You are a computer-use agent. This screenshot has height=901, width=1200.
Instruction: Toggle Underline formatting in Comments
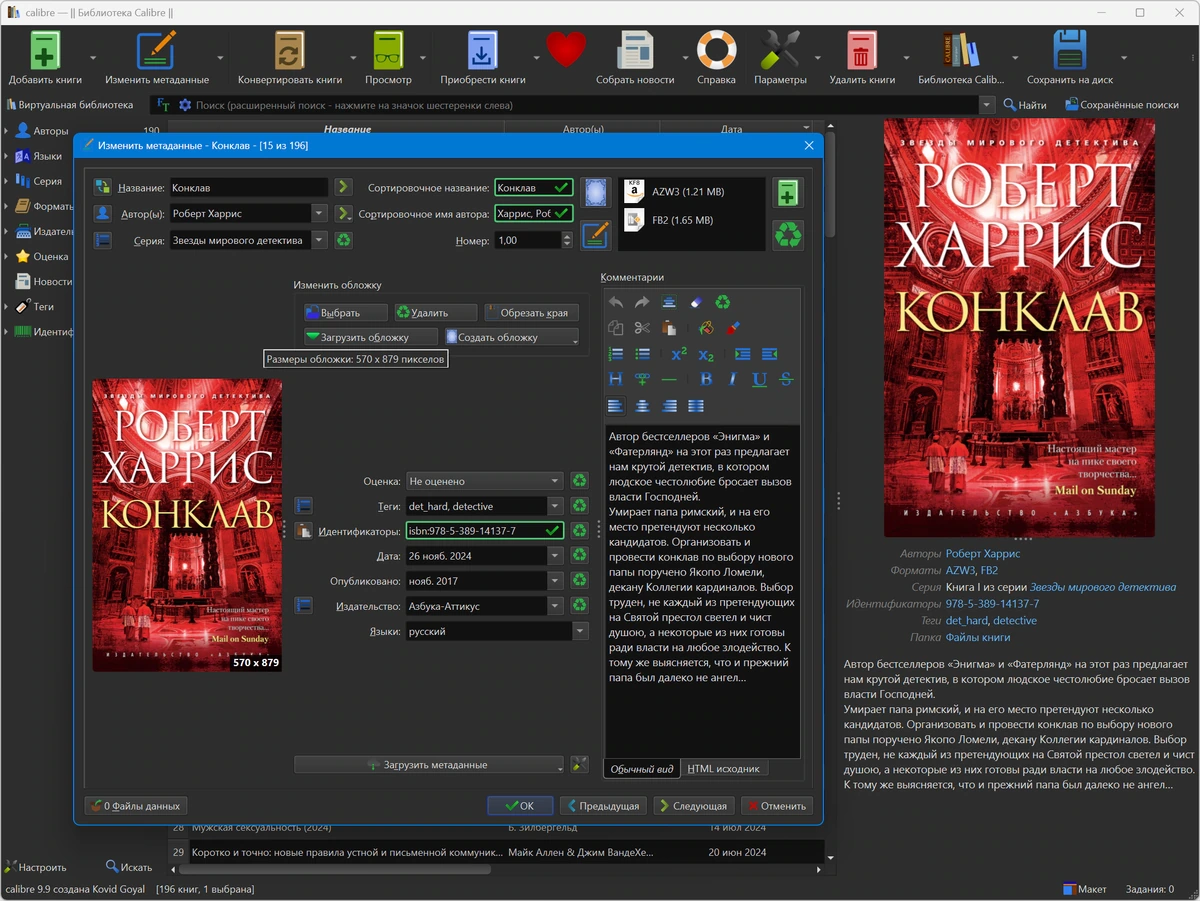[759, 379]
